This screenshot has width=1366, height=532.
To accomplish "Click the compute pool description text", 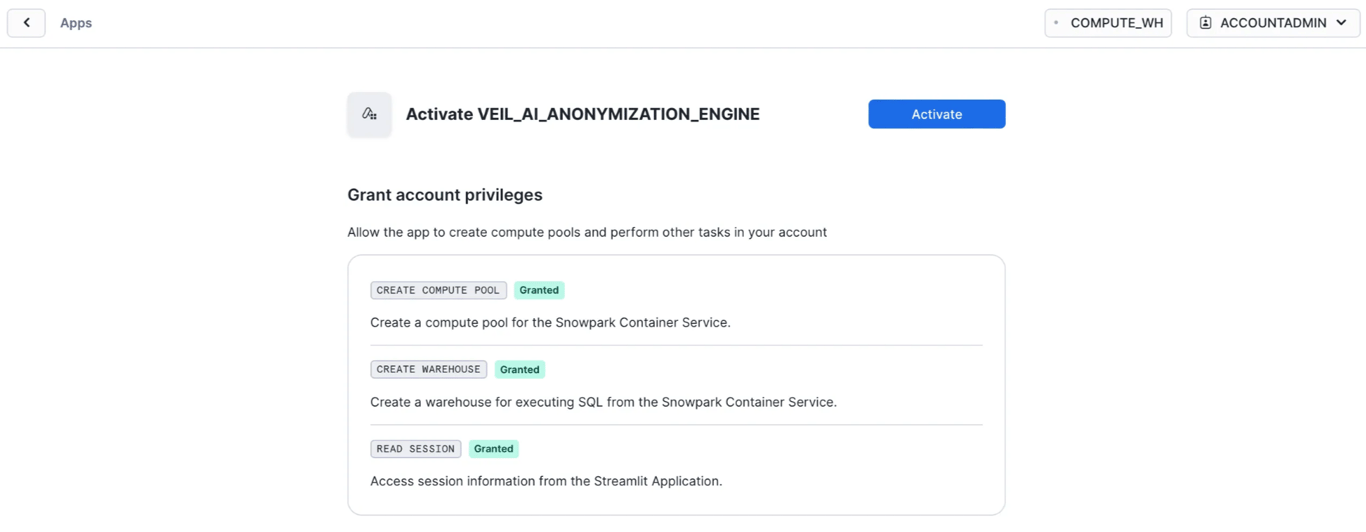I will point(550,322).
